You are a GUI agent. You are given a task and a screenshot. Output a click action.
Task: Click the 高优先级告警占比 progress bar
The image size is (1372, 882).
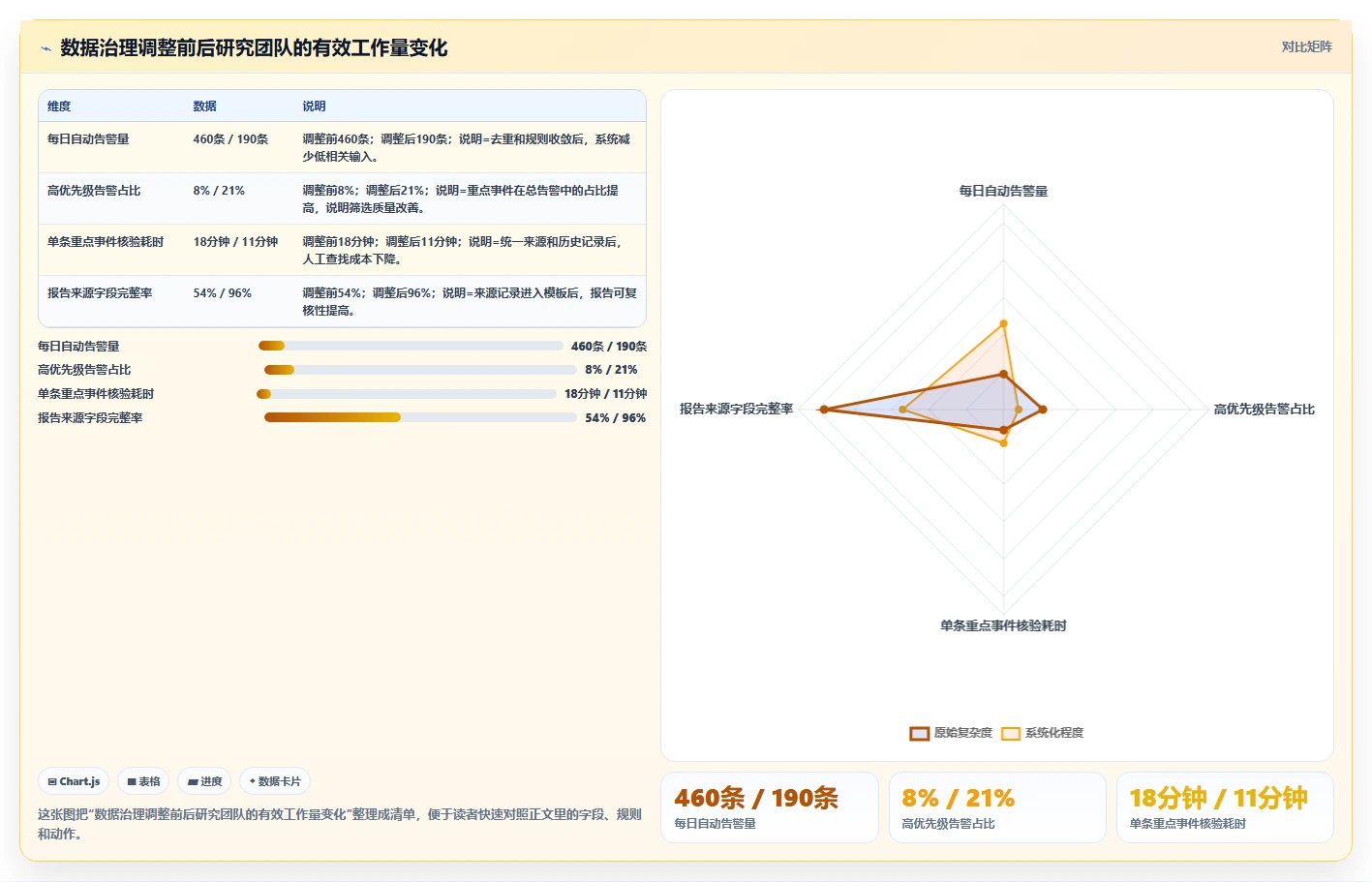pyautogui.click(x=420, y=370)
